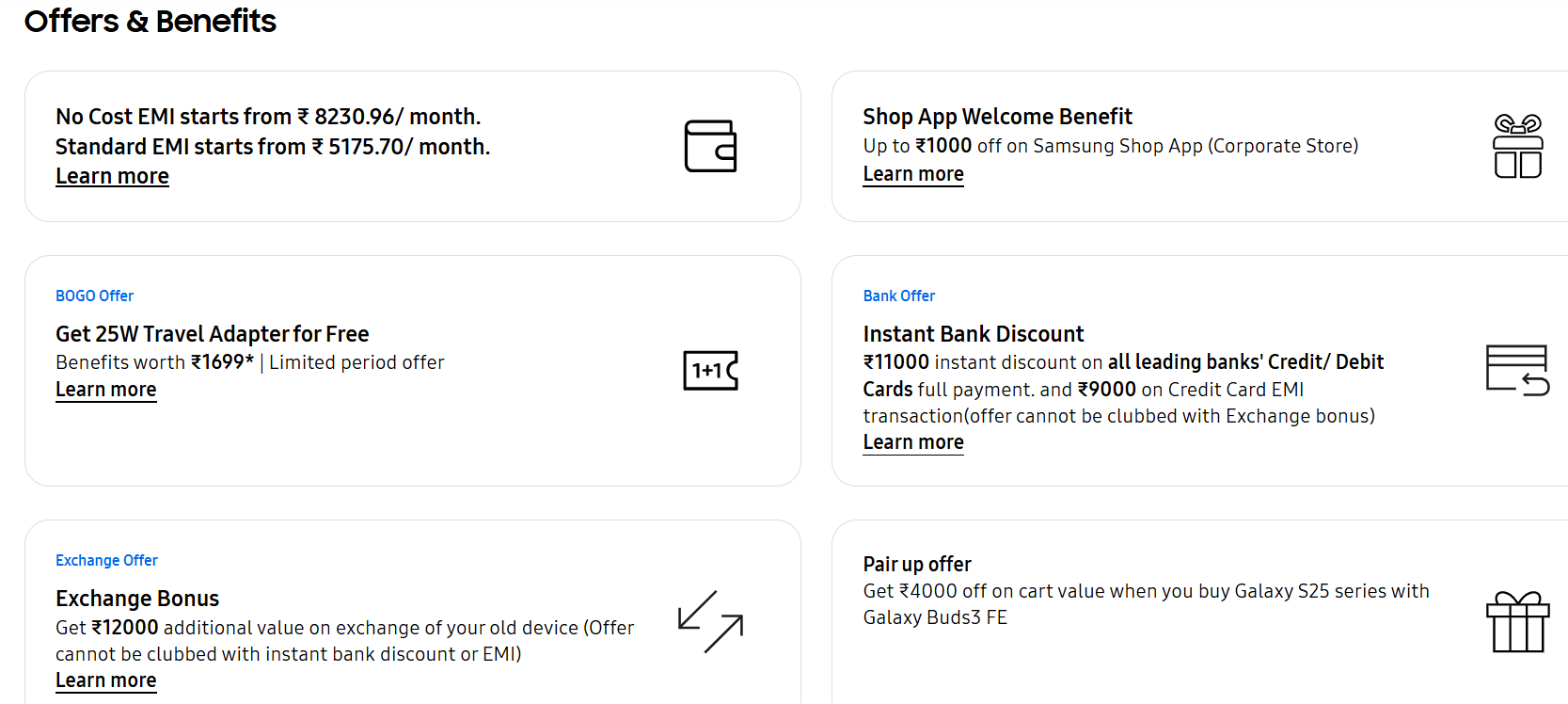
Task: Click the Pair up offer heading
Action: [x=916, y=564]
